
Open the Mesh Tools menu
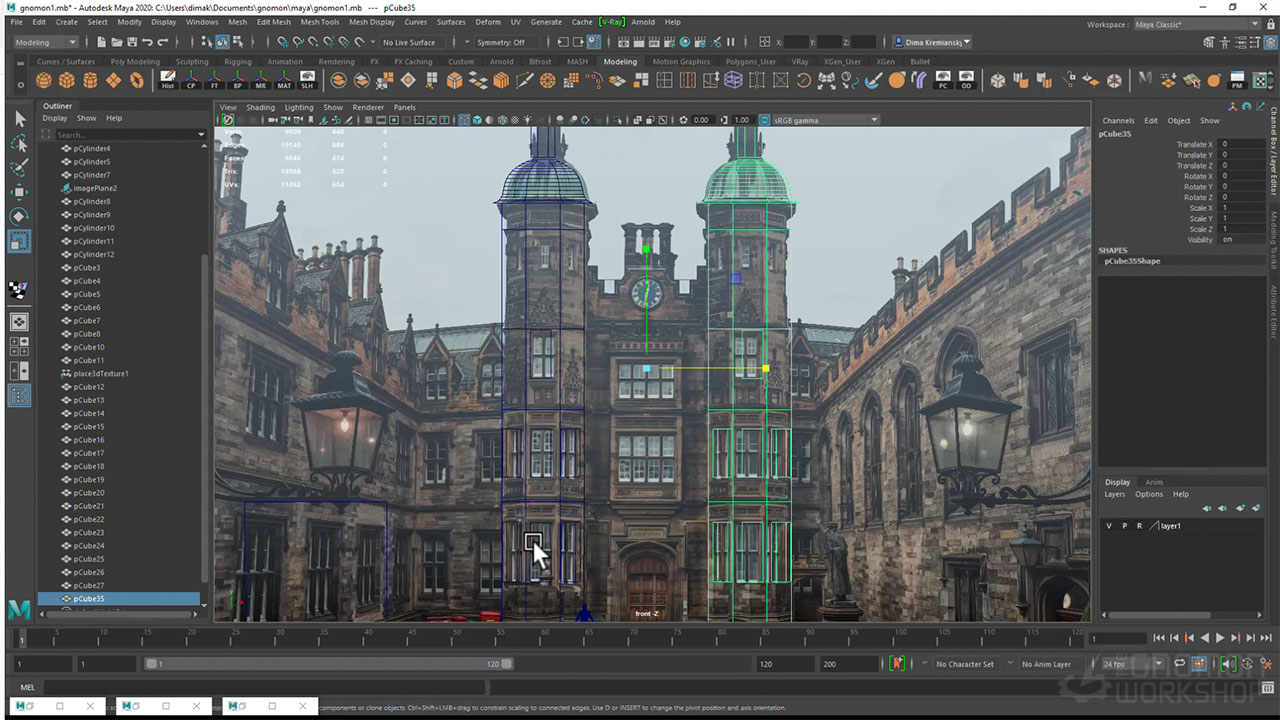[320, 22]
